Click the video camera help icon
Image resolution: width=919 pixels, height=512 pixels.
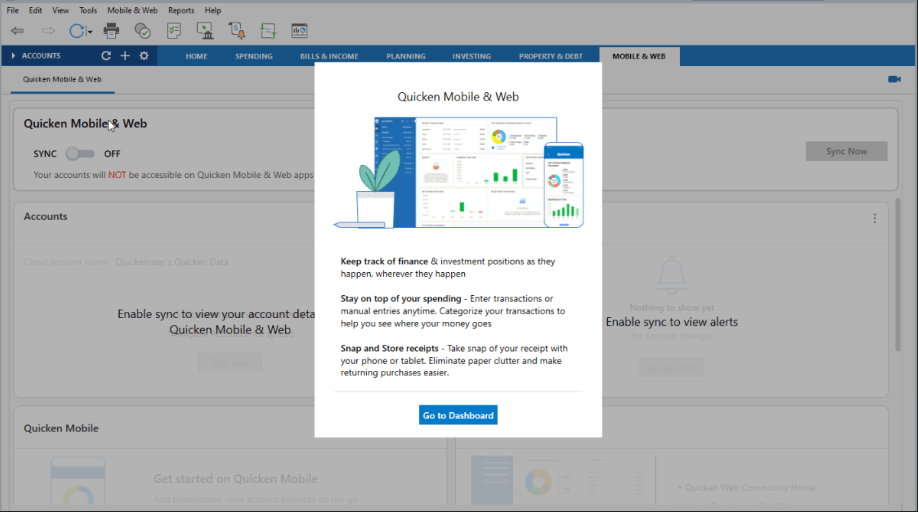[x=894, y=79]
